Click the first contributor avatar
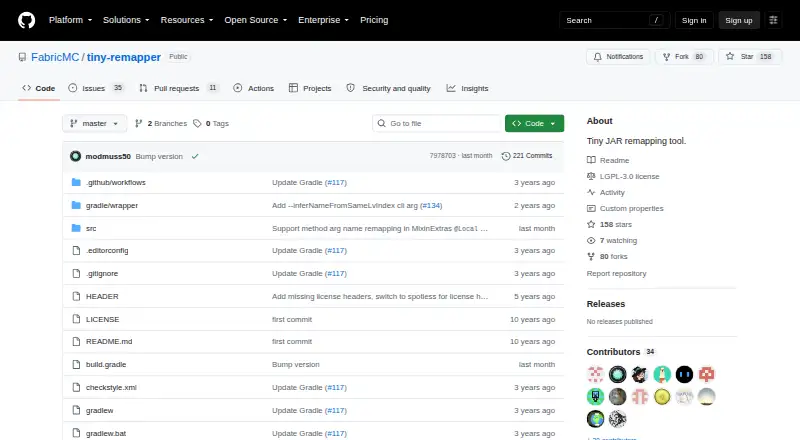 (595, 374)
